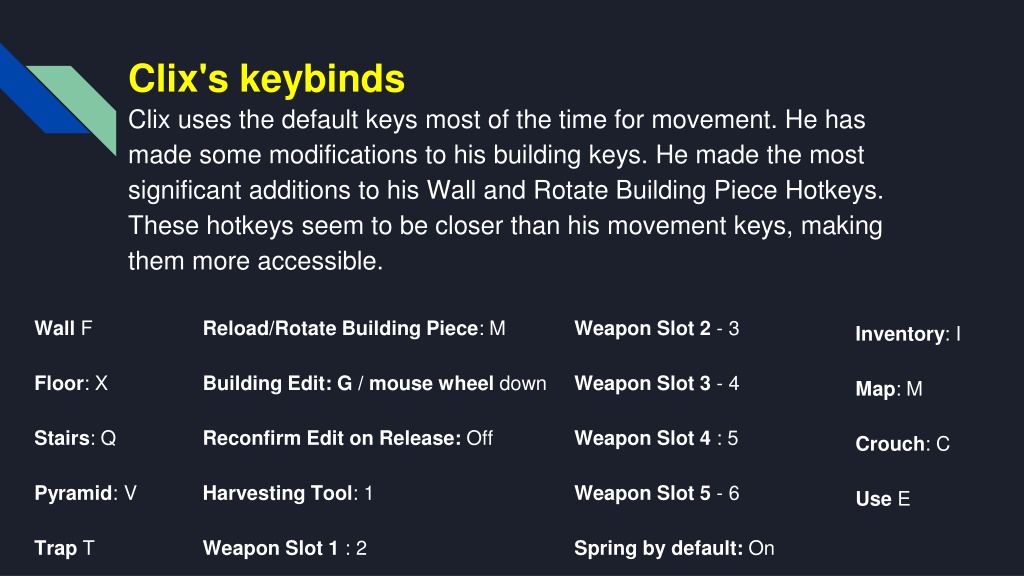Click the Weapon Slot 4 : 5 entry
Screen dimensions: 1024x576
click(656, 438)
